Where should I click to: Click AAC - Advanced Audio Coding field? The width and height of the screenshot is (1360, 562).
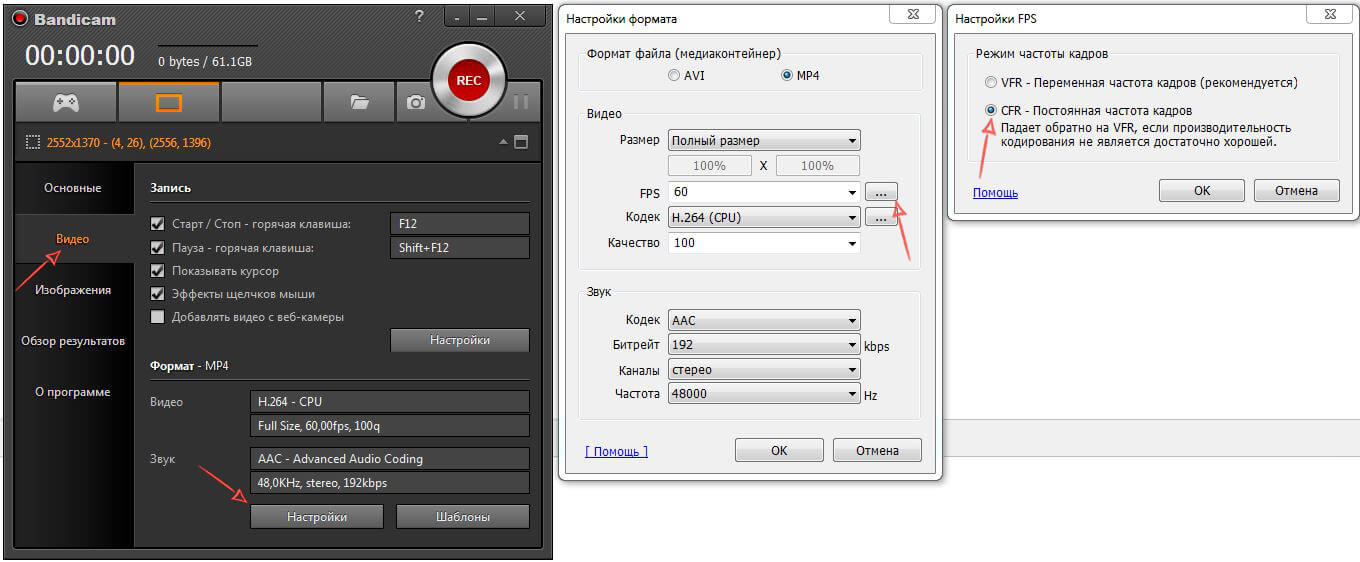point(389,459)
